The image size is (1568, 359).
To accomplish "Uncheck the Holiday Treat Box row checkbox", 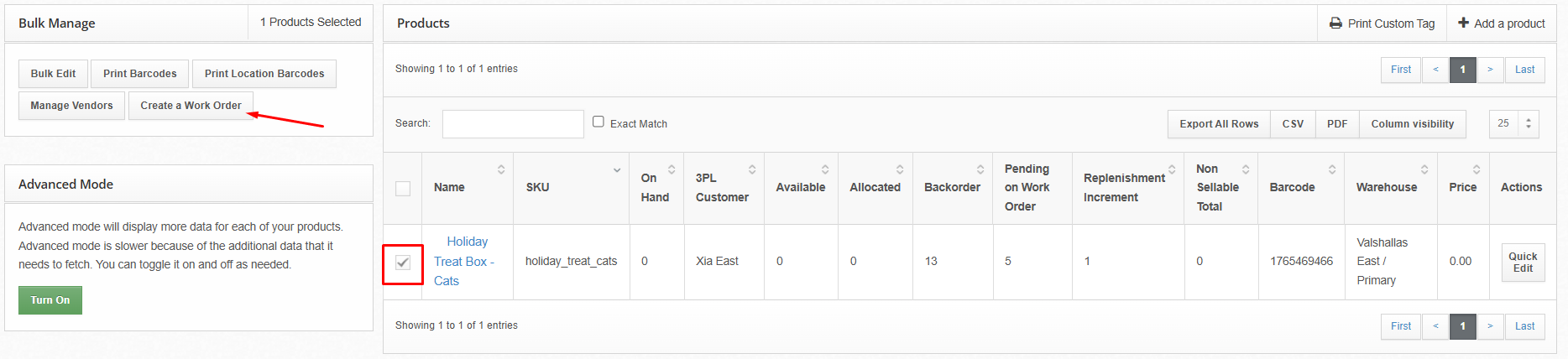I will [x=403, y=263].
